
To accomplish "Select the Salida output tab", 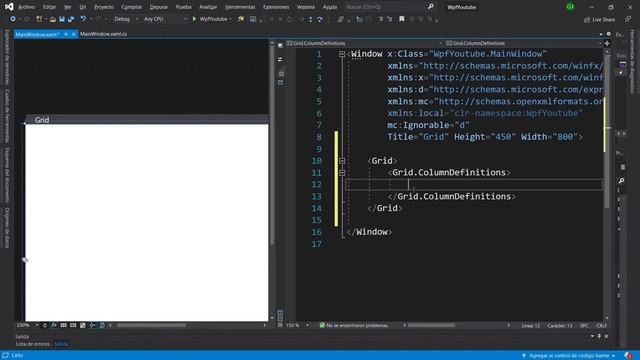I will click(x=61, y=344).
